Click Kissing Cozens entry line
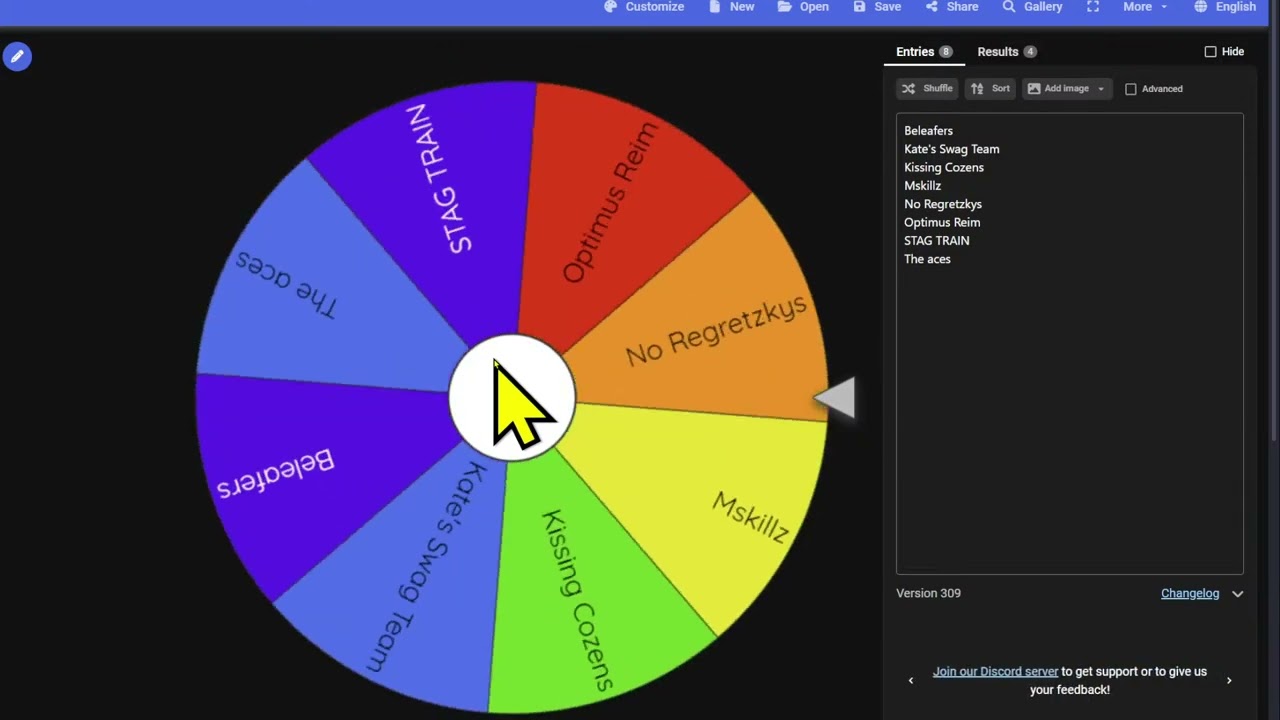 tap(944, 168)
